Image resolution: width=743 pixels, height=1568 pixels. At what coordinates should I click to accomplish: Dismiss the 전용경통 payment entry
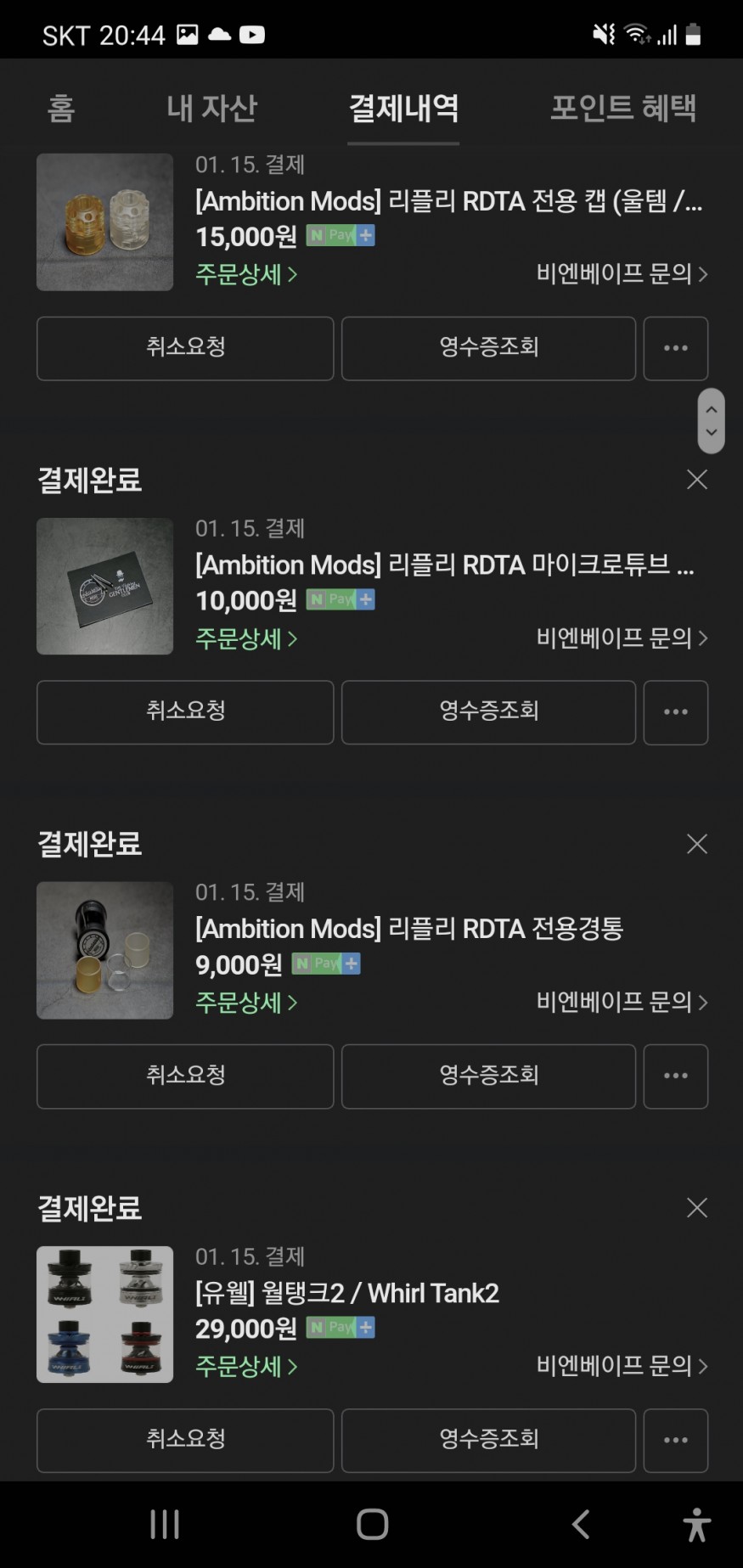(x=696, y=844)
